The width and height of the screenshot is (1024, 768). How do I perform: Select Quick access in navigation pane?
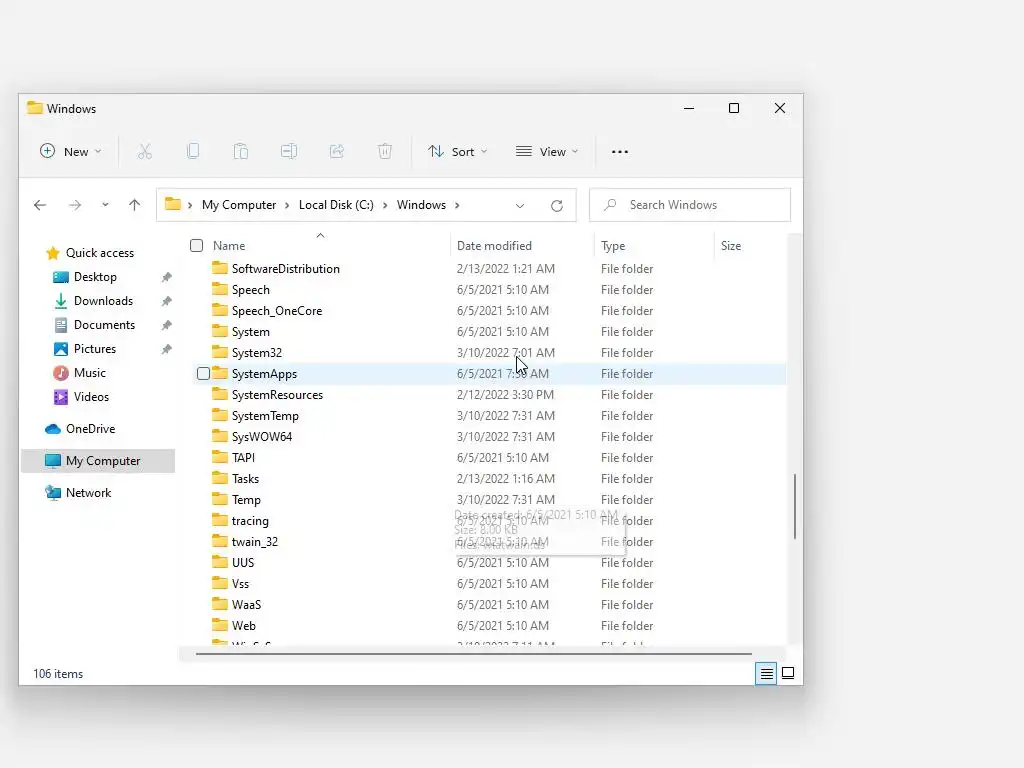pos(100,253)
